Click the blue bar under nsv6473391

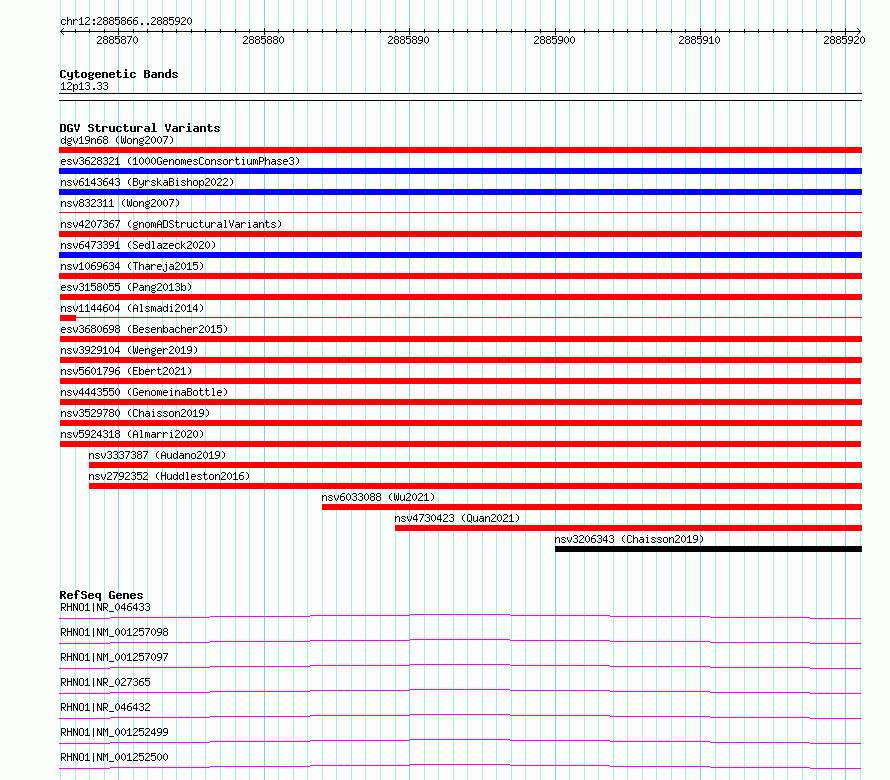pos(460,255)
